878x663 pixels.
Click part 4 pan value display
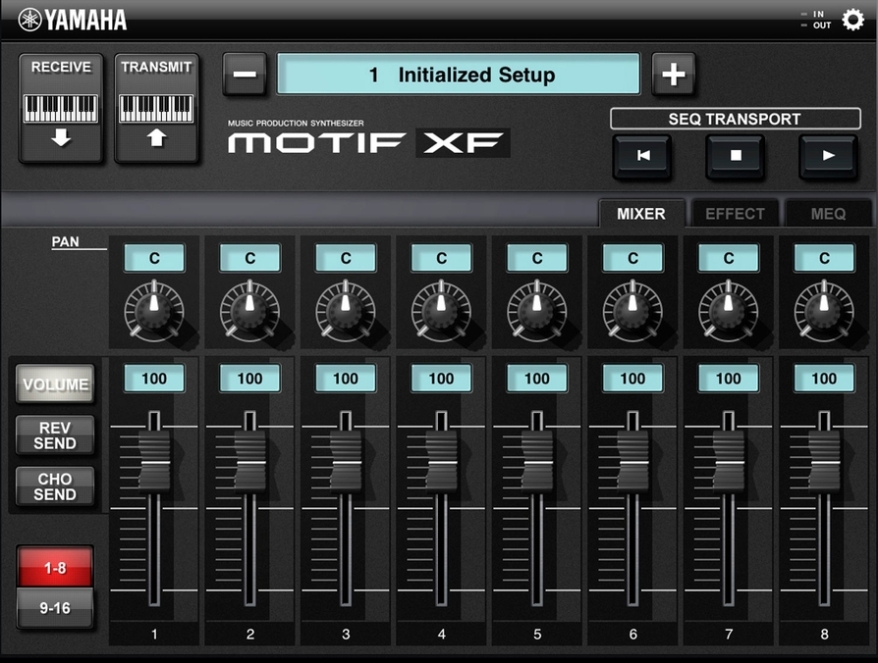(441, 258)
